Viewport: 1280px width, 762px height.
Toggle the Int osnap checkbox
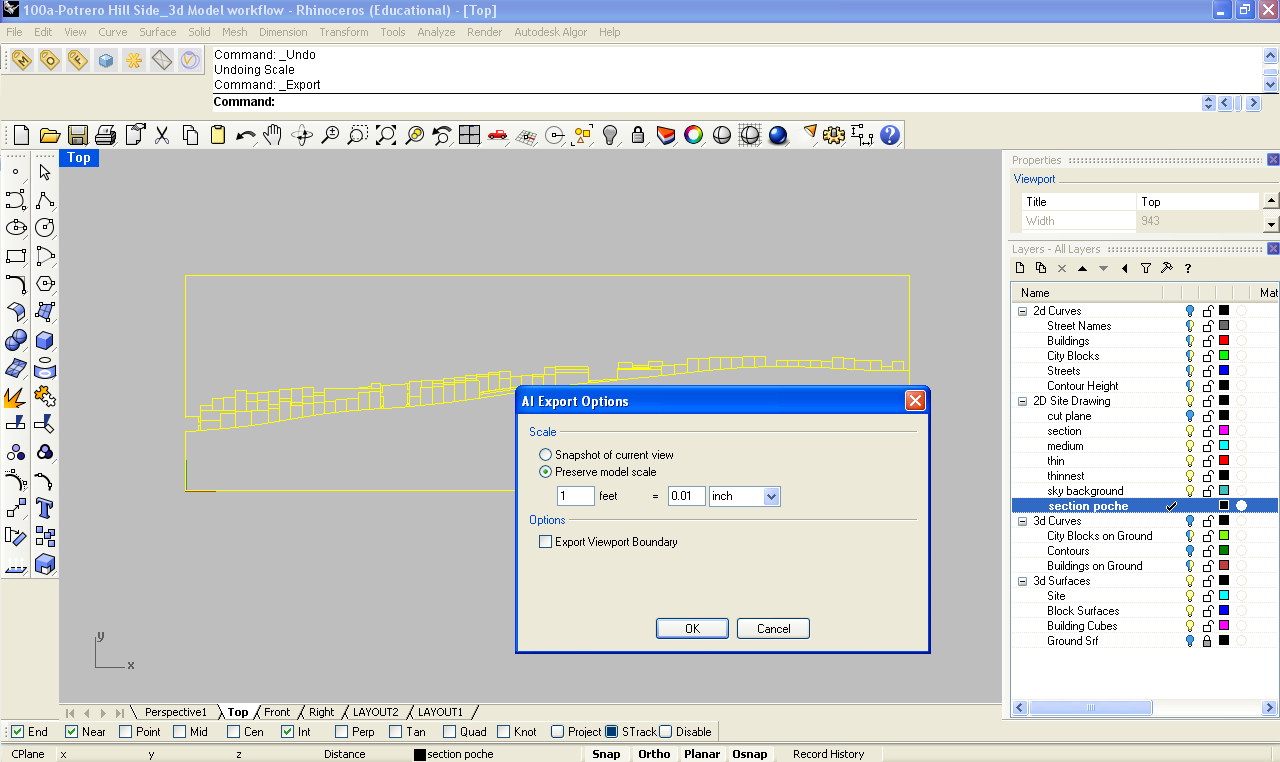point(288,732)
